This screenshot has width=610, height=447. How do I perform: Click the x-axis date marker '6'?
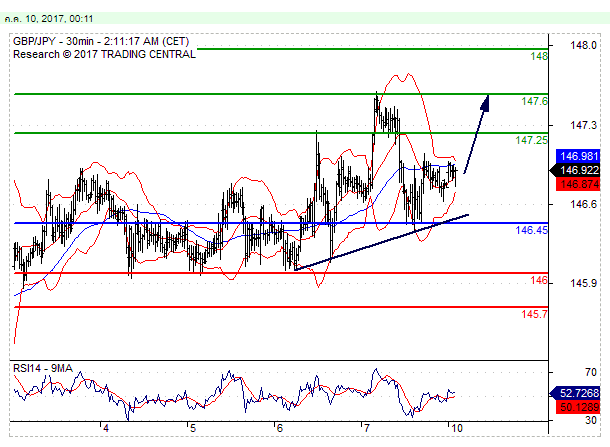tap(279, 428)
